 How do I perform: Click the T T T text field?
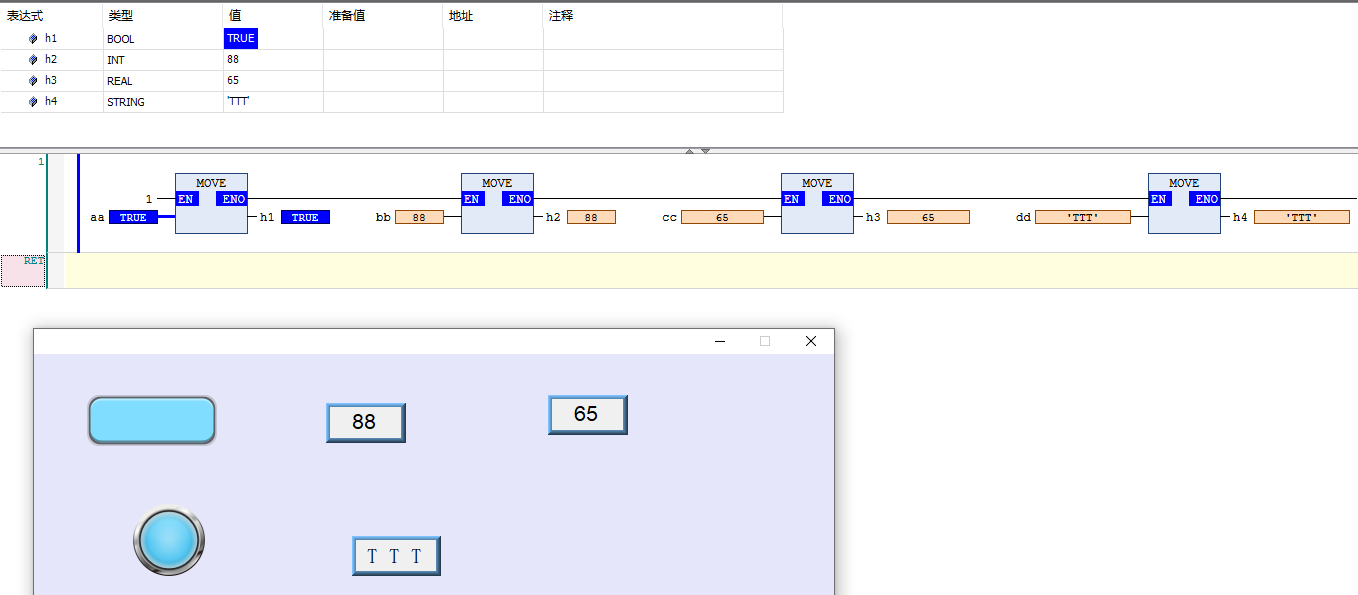pos(396,556)
